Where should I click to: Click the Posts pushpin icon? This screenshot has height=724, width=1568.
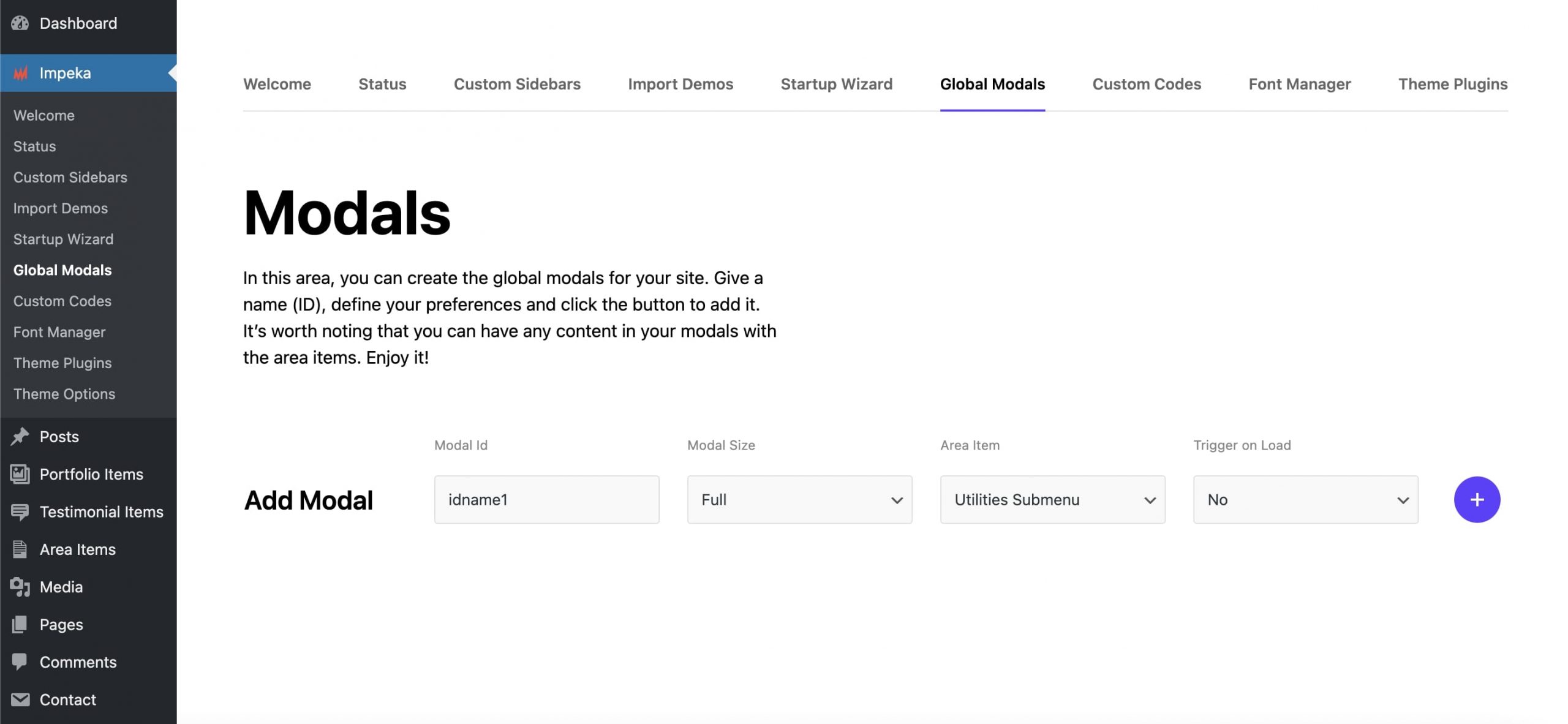tap(20, 437)
